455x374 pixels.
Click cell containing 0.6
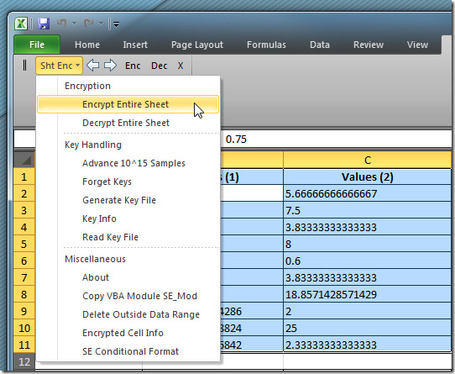[x=367, y=261]
